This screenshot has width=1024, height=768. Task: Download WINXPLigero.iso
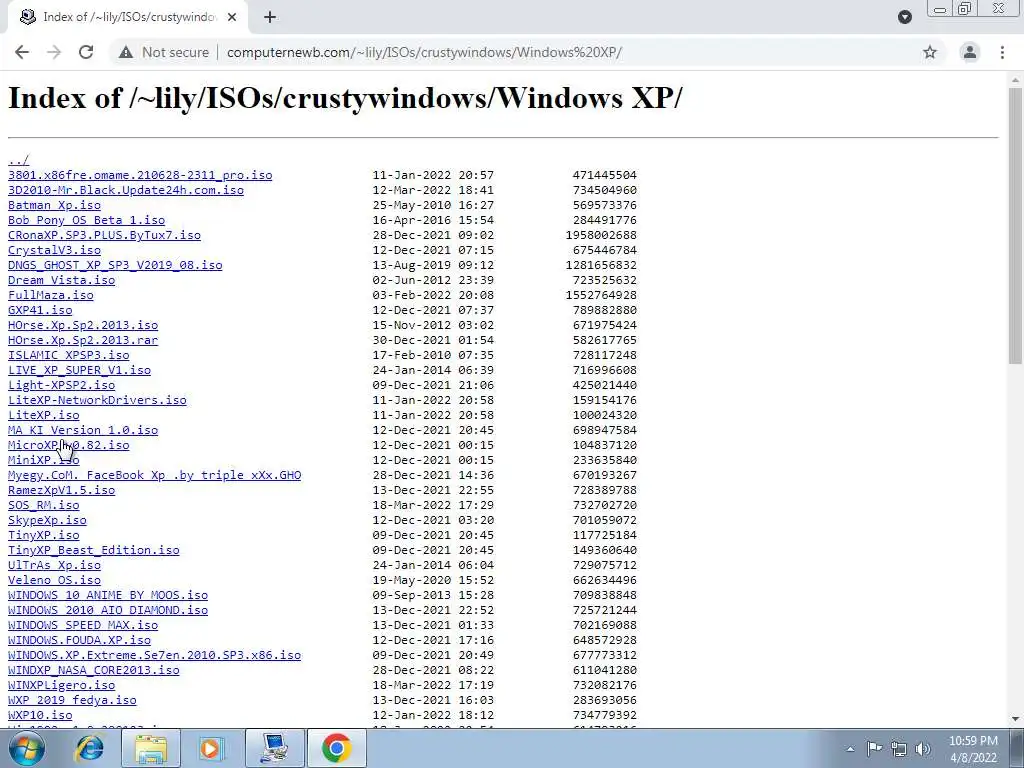[61, 686]
